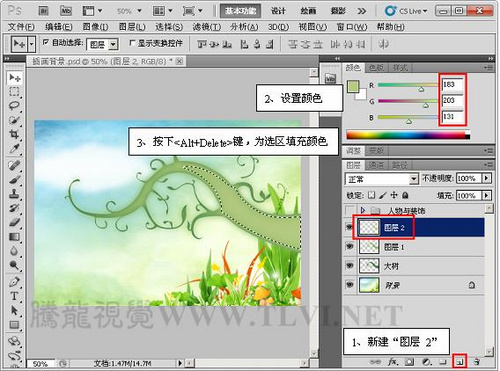Select the Gradient tool
Viewport: 500px width, 371px height.
coord(15,237)
